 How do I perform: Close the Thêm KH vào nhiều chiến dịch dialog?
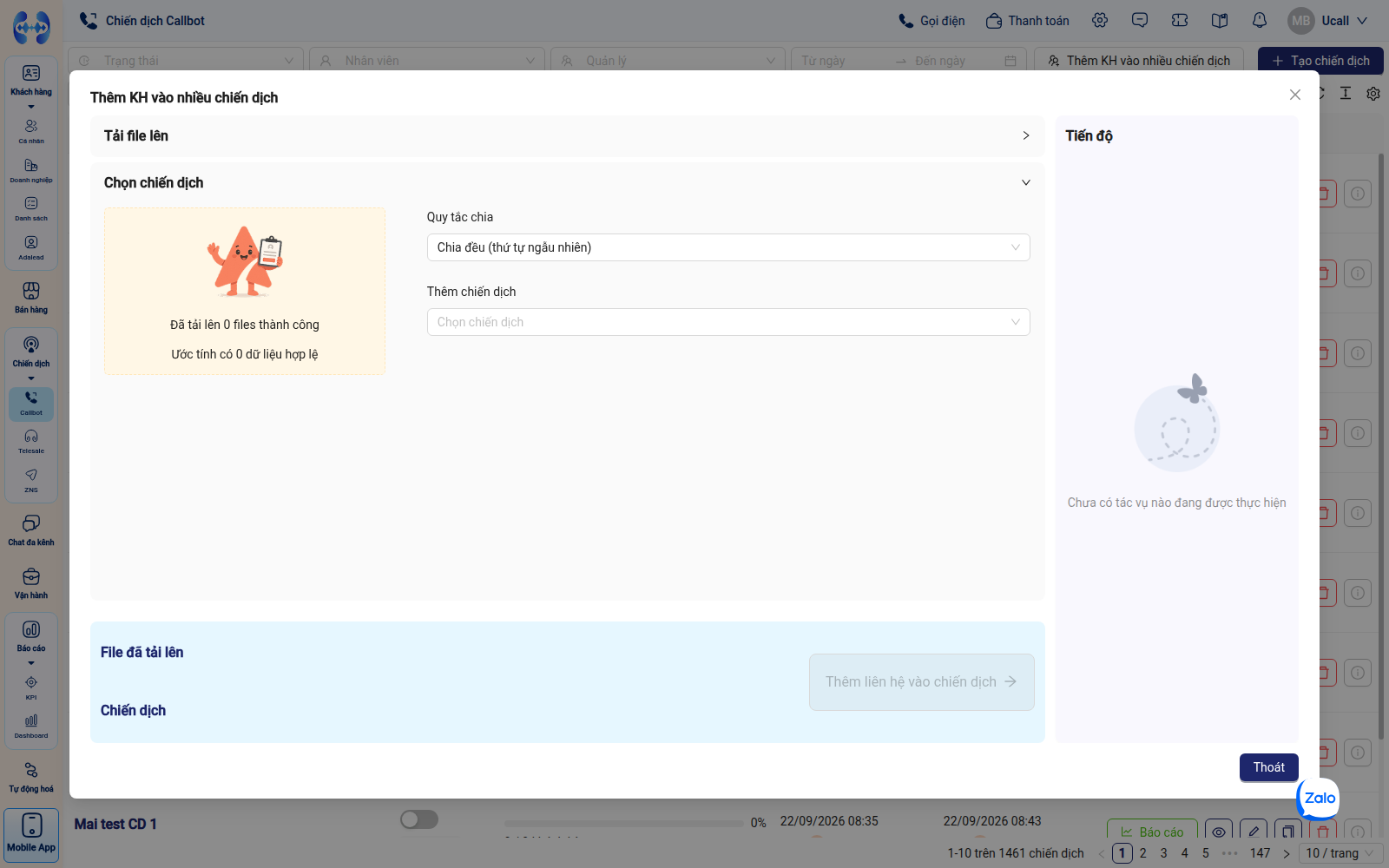pyautogui.click(x=1295, y=95)
